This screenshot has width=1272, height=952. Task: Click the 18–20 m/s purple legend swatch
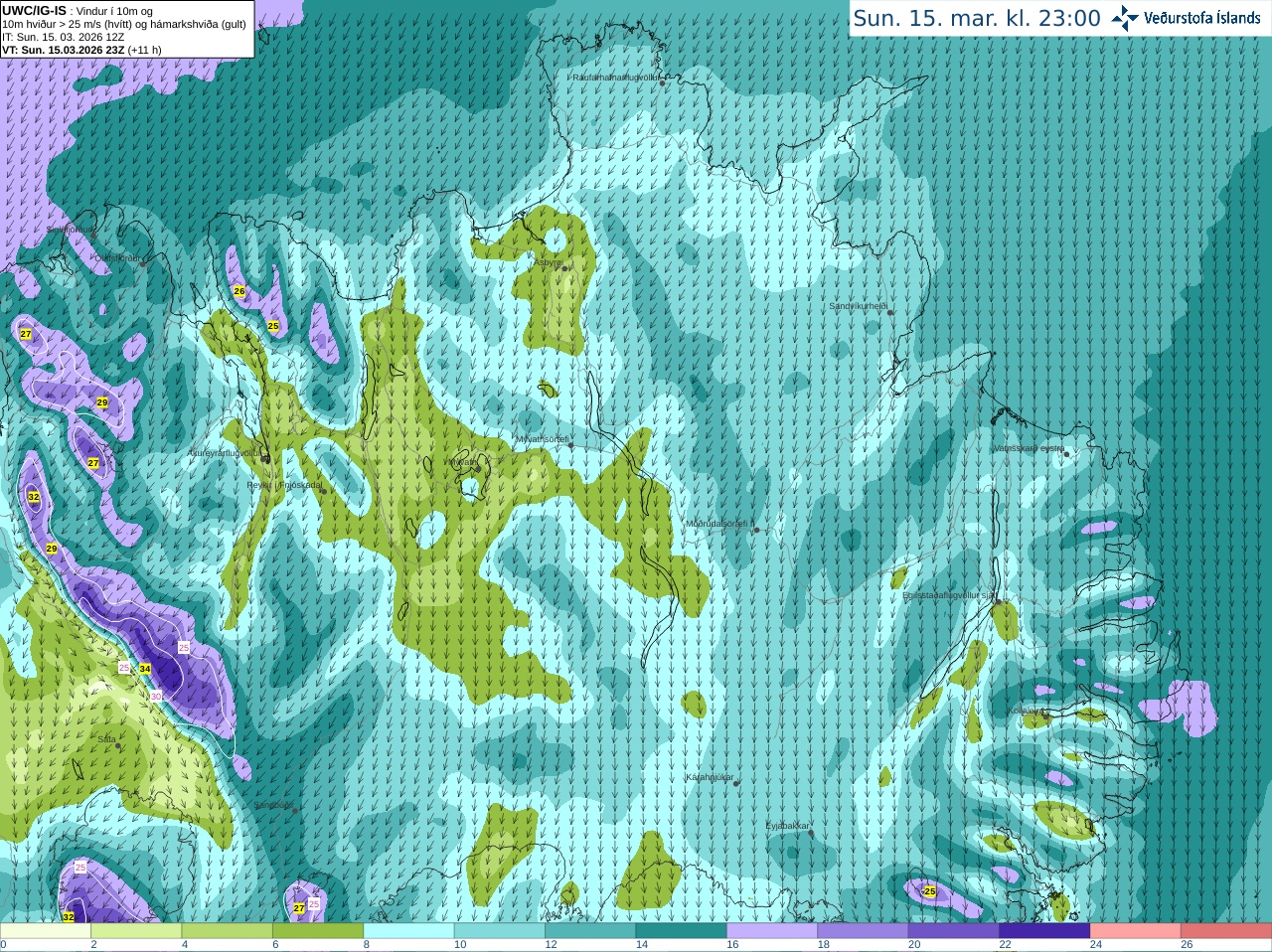[864, 931]
